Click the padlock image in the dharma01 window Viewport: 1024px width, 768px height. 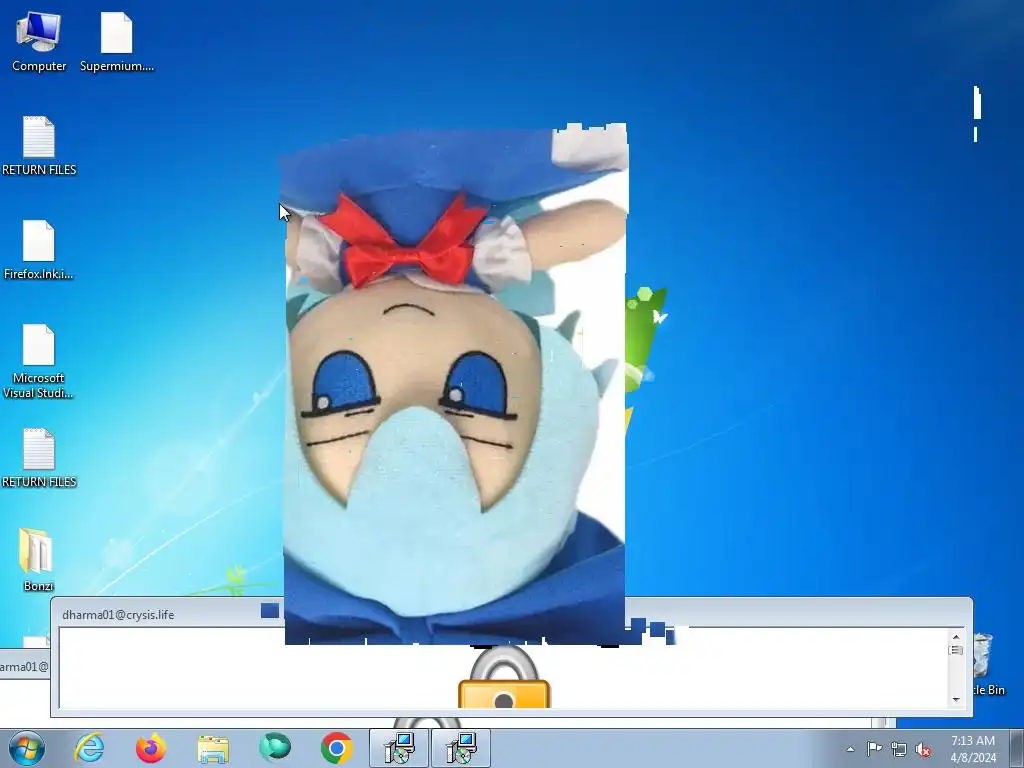tap(504, 677)
